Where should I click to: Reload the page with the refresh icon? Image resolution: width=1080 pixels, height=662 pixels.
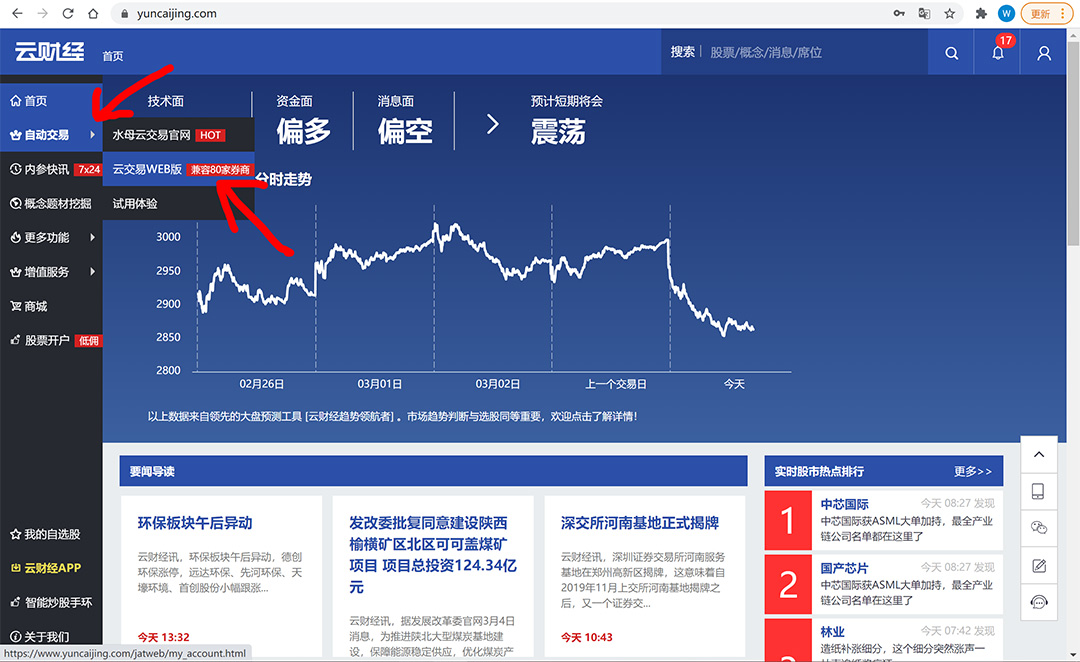[x=68, y=13]
